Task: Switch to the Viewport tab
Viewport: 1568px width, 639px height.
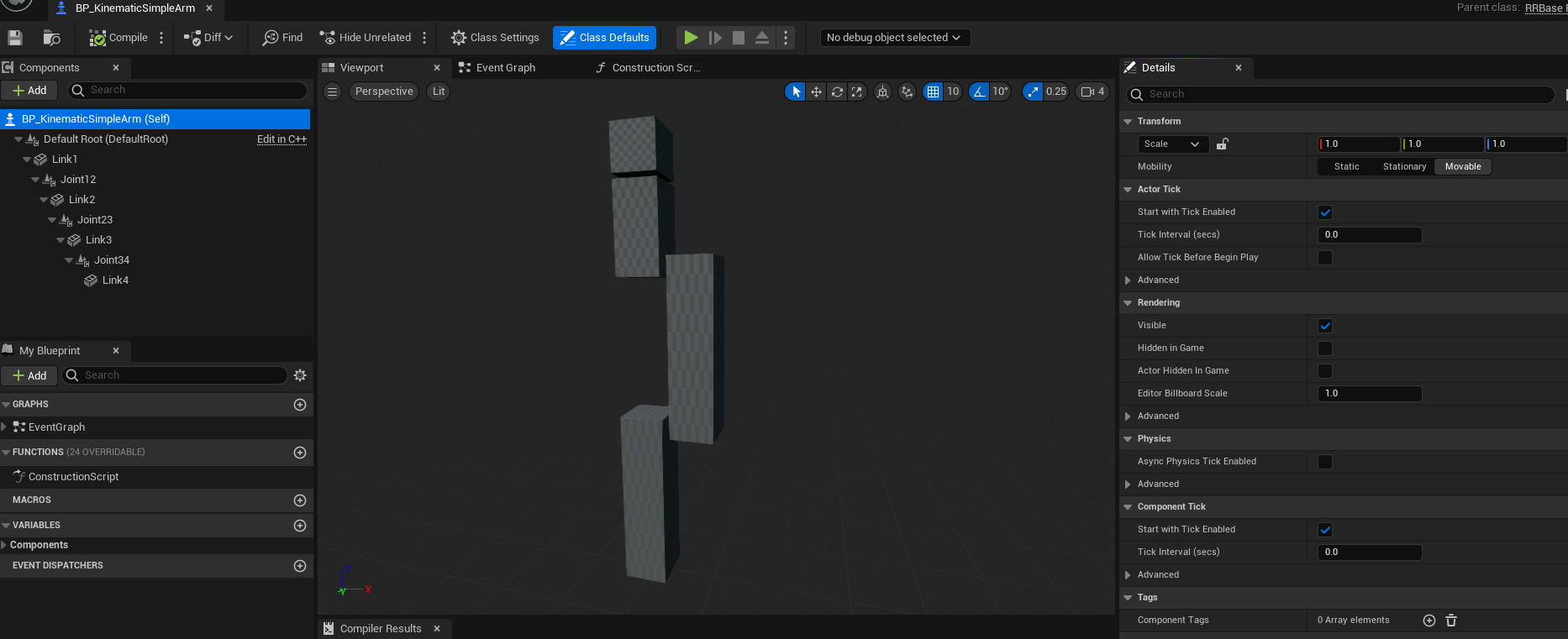Action: click(361, 68)
